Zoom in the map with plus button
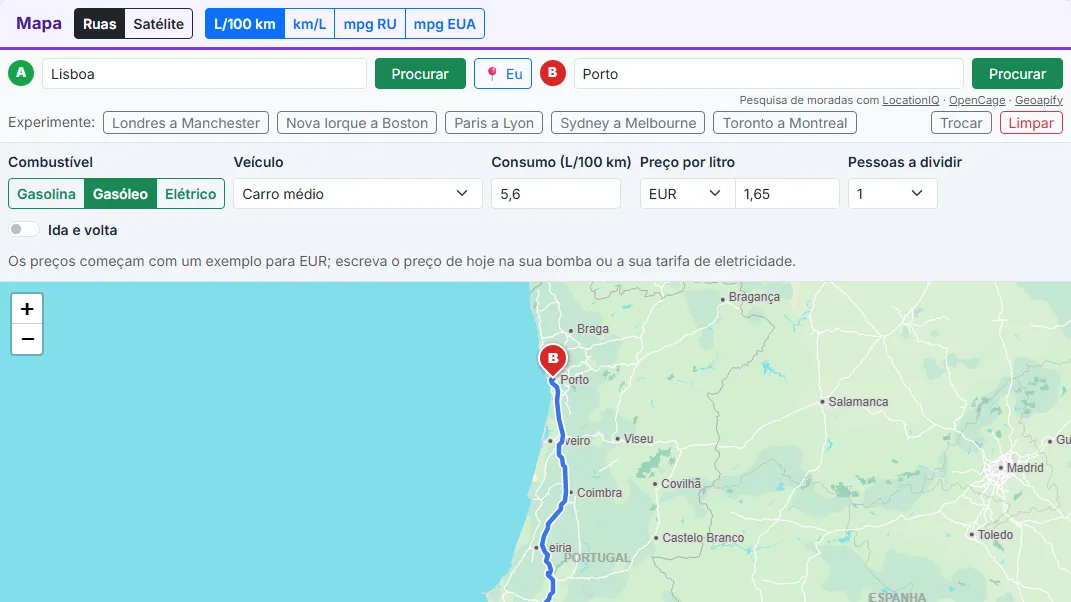Image resolution: width=1071 pixels, height=602 pixels. [x=27, y=309]
